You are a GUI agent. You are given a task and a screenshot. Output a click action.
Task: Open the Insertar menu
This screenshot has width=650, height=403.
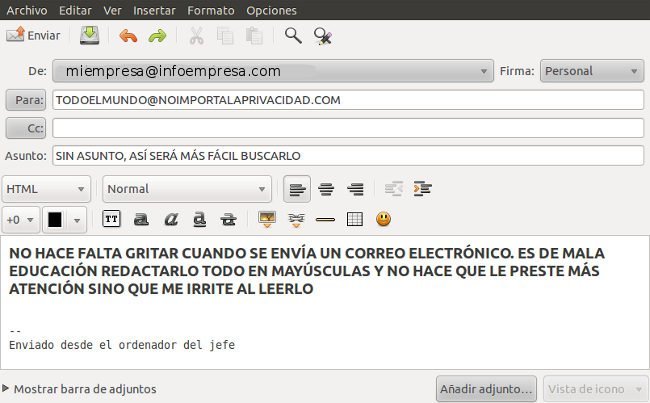coord(154,10)
